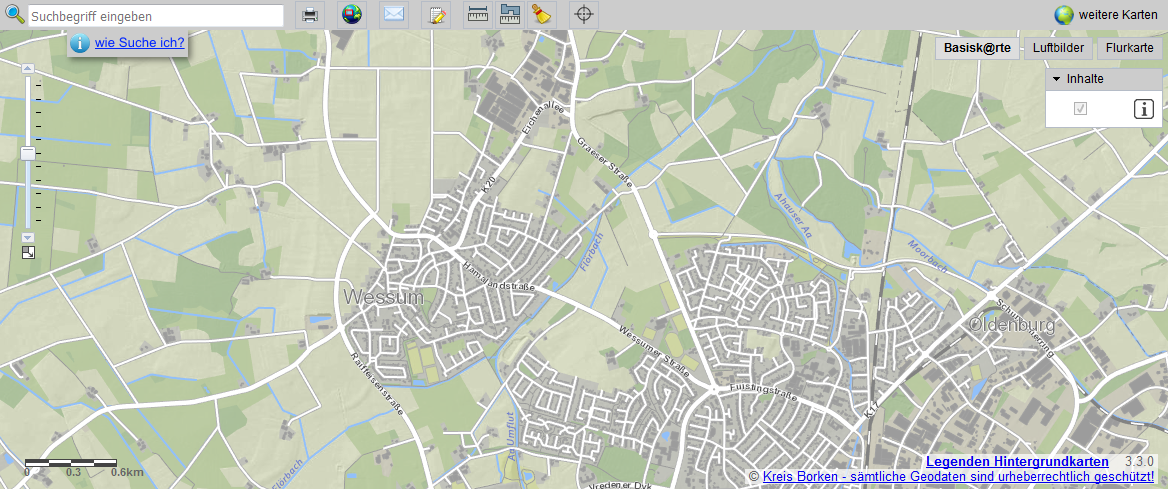Click the zoom in arrow above slider
Image resolution: width=1168 pixels, height=489 pixels.
(x=28, y=68)
